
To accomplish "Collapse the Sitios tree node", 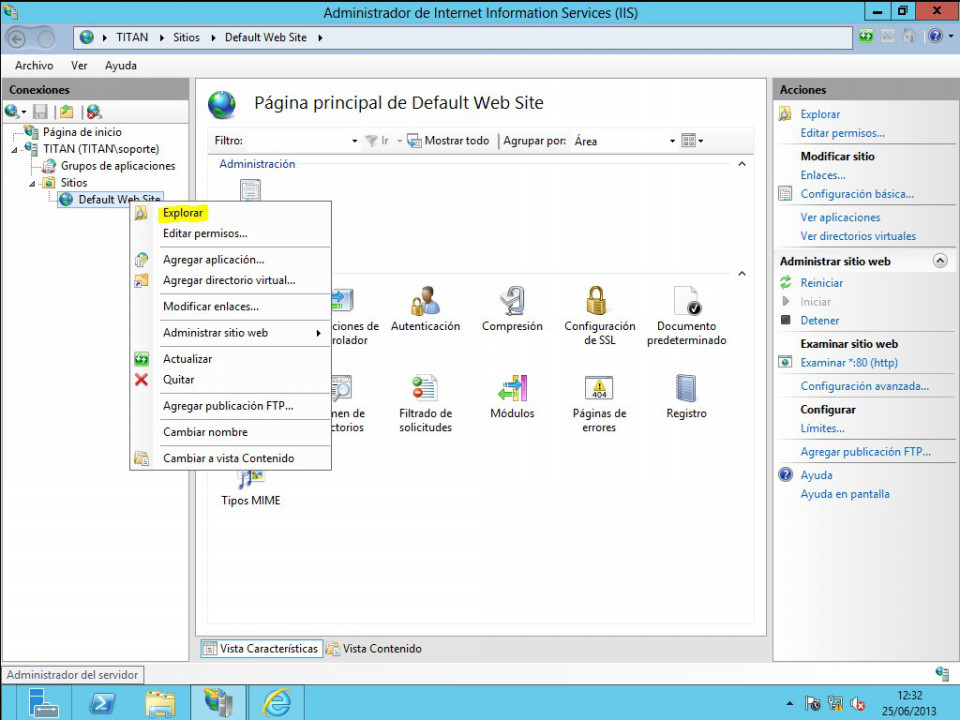I will point(32,183).
